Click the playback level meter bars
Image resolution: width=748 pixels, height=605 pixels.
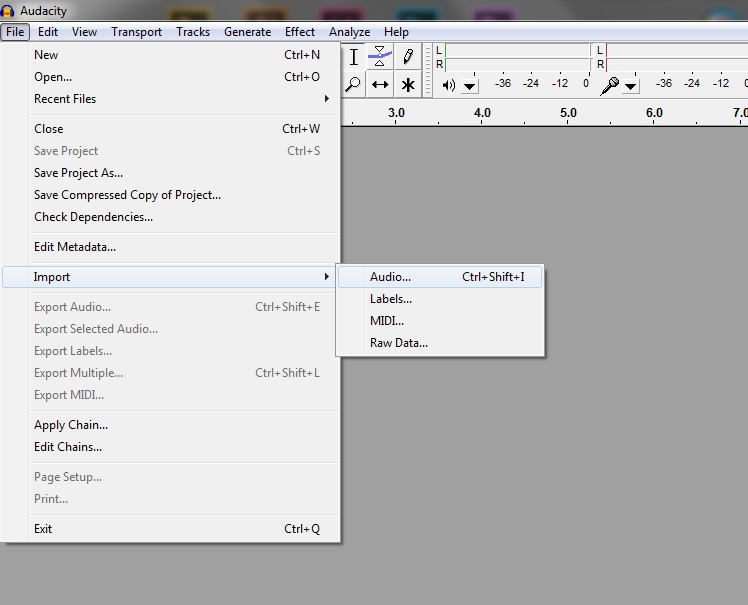coord(517,57)
